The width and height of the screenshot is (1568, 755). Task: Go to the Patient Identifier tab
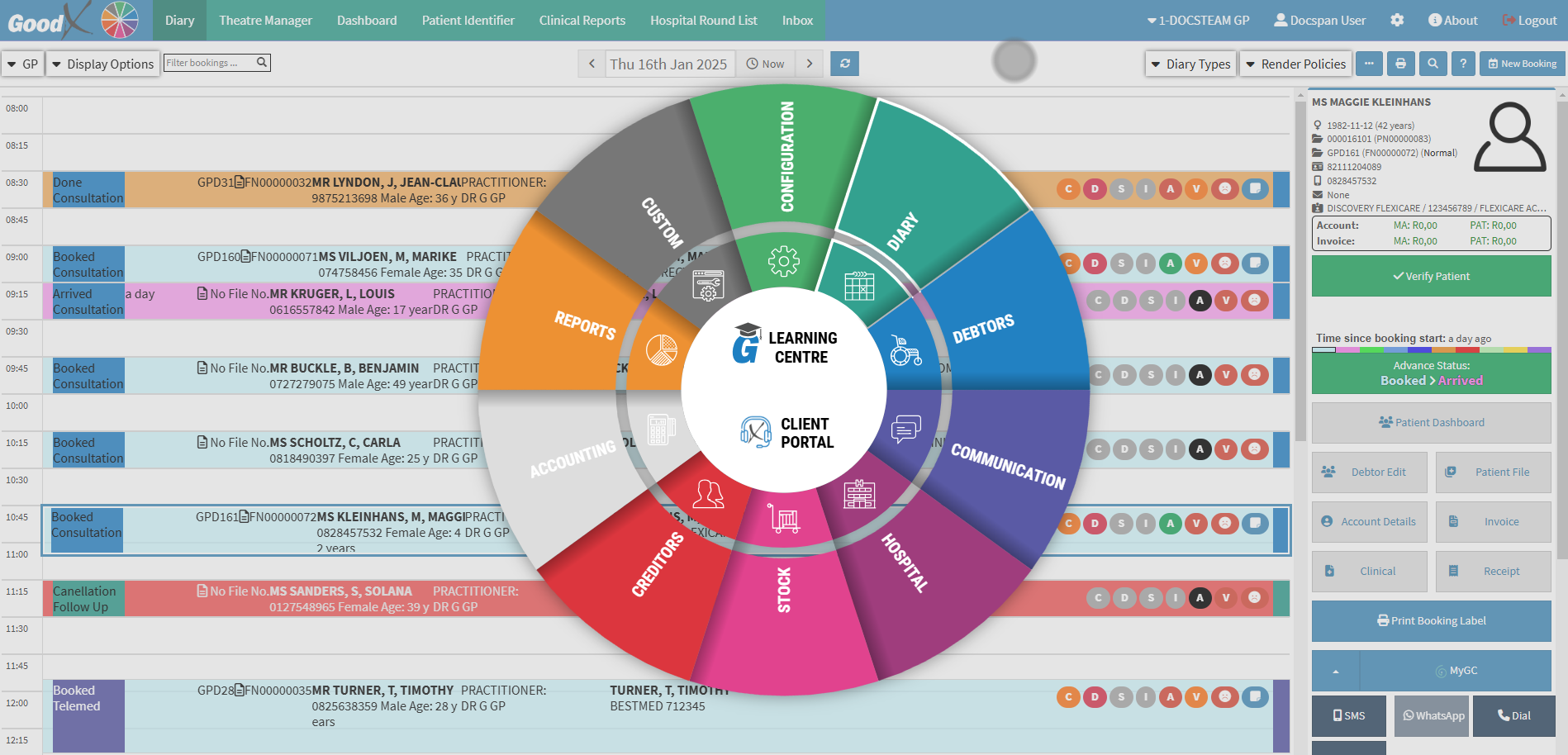pos(468,20)
